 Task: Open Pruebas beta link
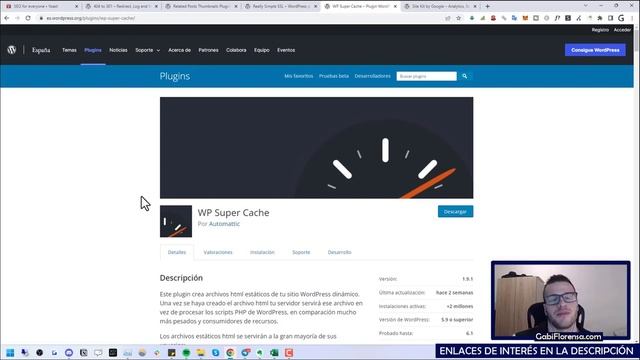[334, 76]
